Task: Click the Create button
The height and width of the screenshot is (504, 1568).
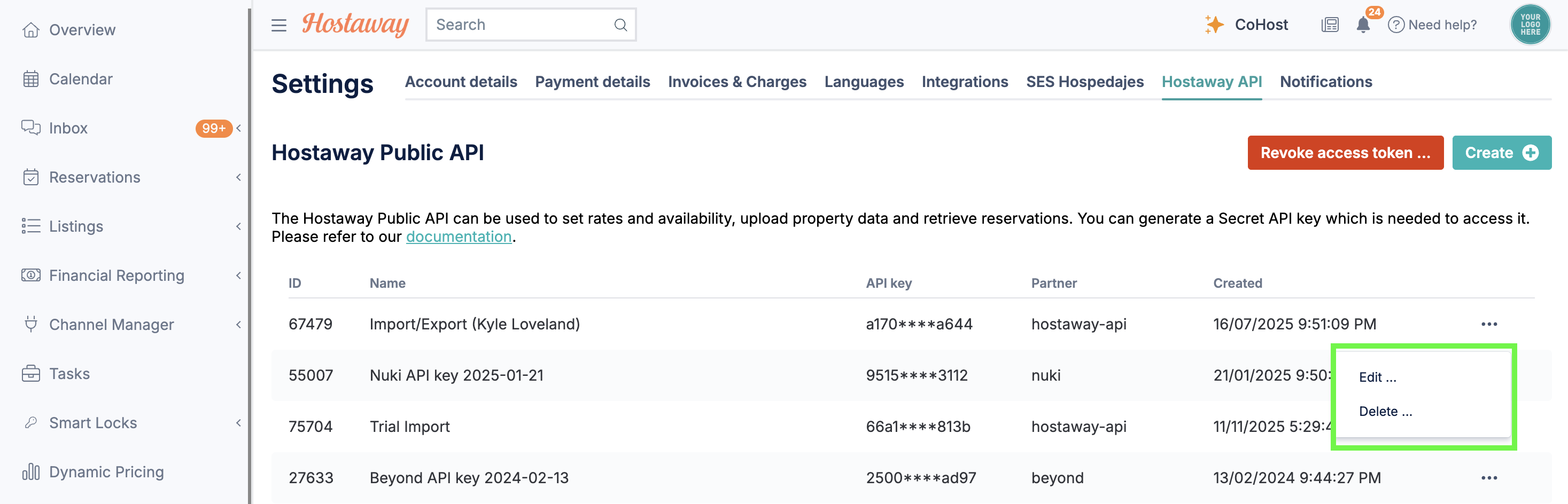Action: pos(1502,153)
